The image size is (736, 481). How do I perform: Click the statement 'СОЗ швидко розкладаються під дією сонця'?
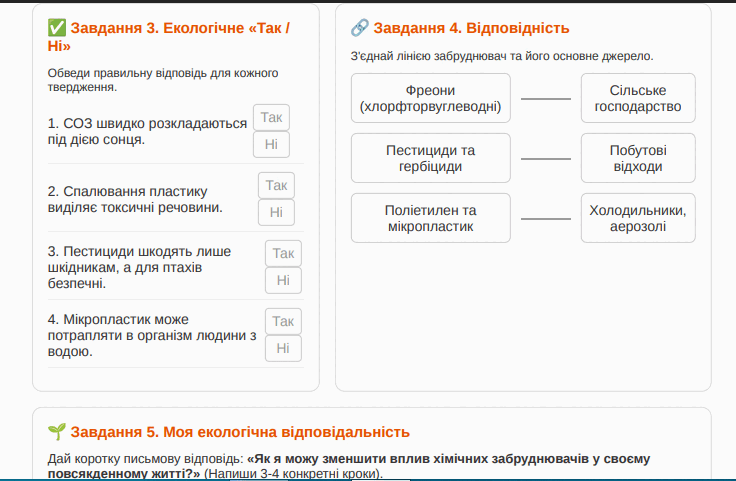147,131
